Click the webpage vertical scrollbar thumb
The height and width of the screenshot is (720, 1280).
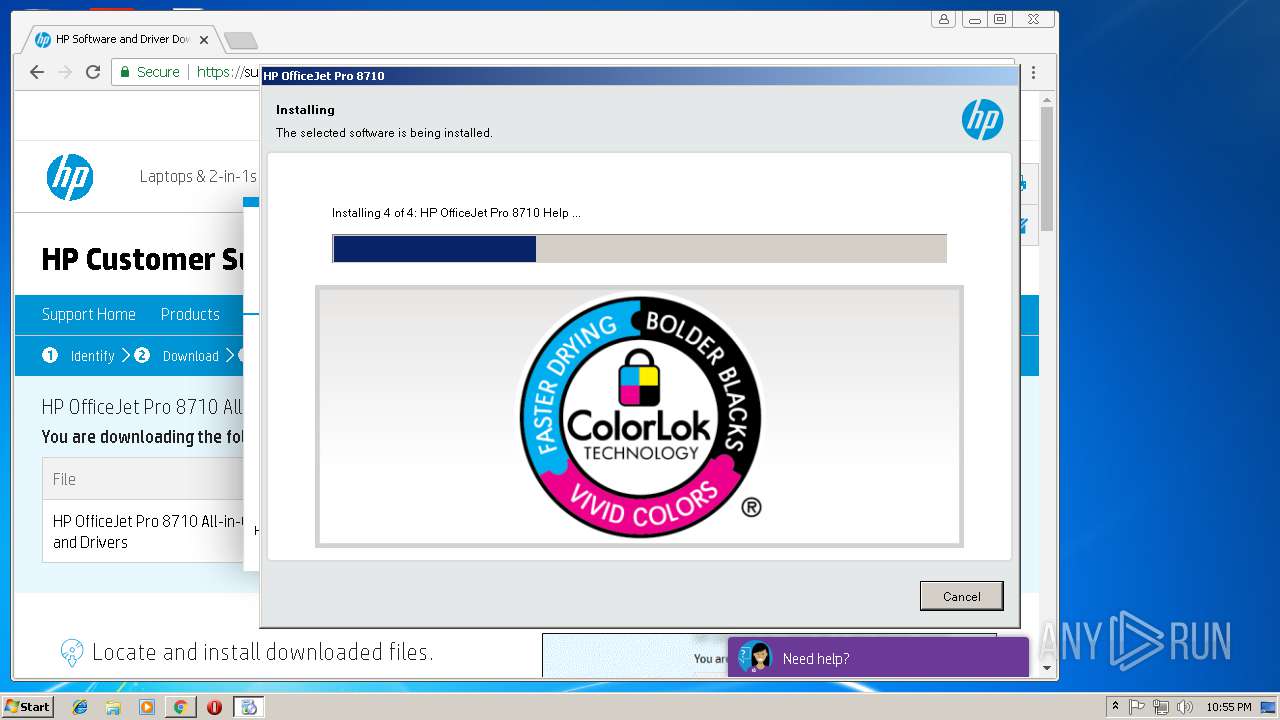pos(1047,168)
